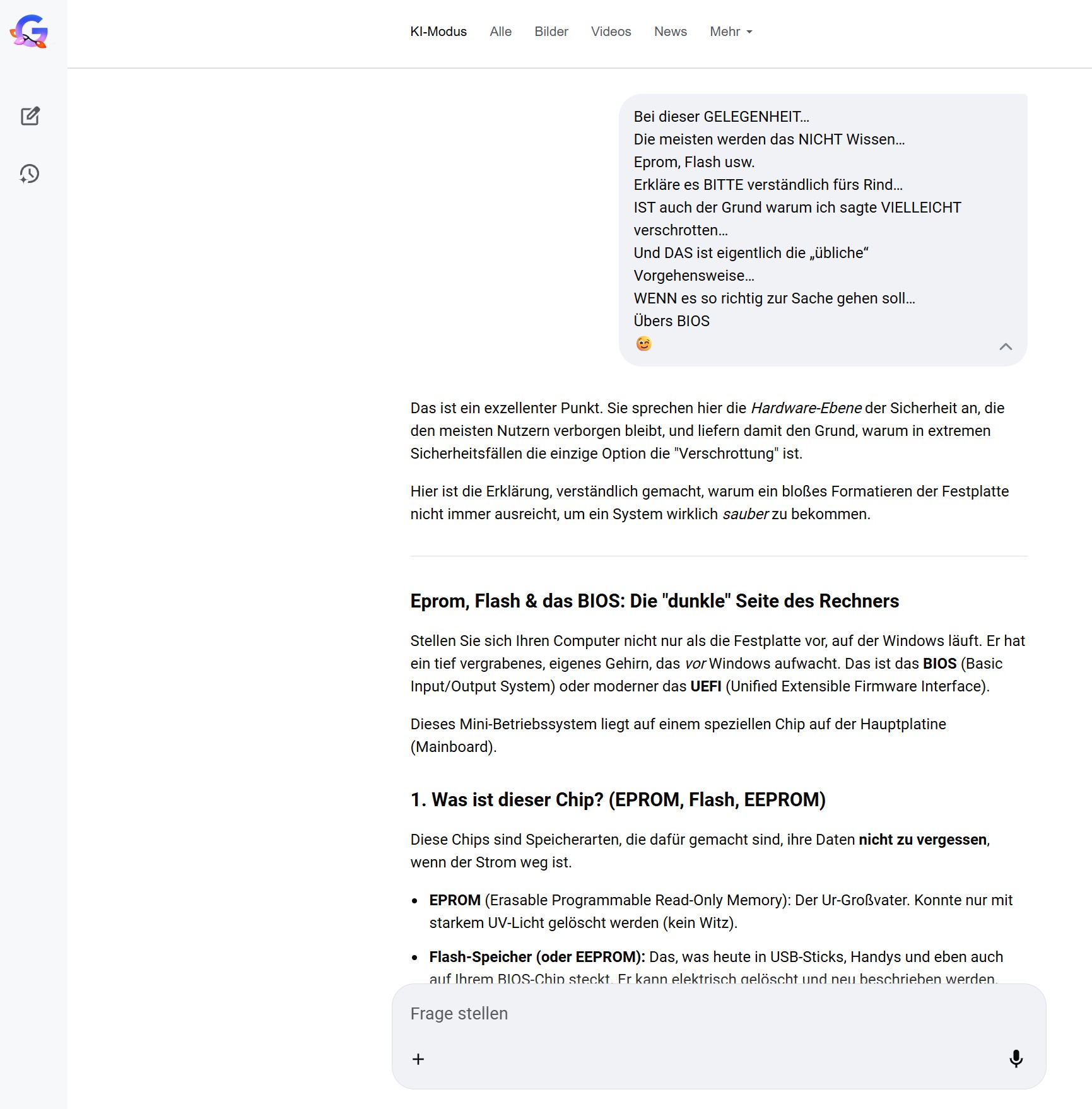Switch to the Alle tab
Screen dimensions: 1092x1109
pos(500,32)
